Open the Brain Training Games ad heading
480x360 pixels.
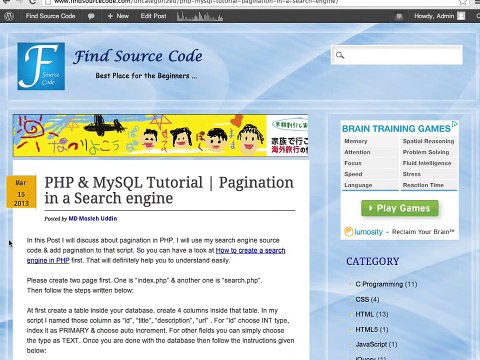tap(396, 129)
